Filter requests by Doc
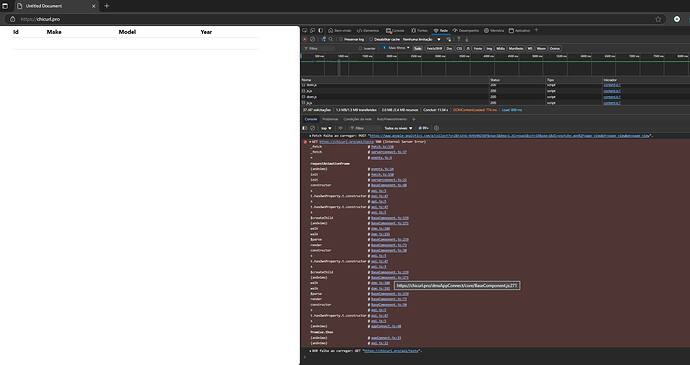Image resolution: width=690 pixels, height=365 pixels. point(449,48)
